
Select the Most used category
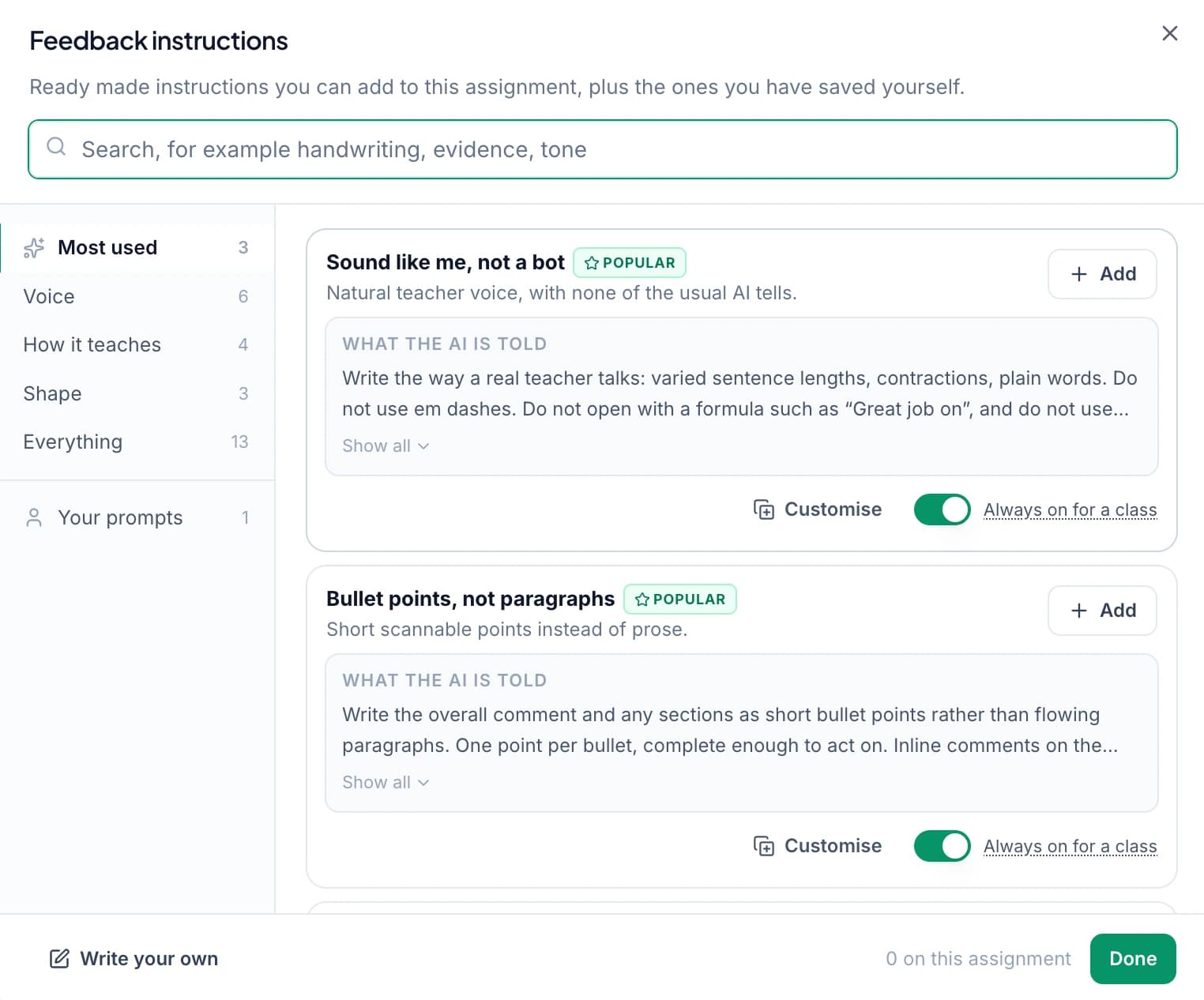(137, 247)
